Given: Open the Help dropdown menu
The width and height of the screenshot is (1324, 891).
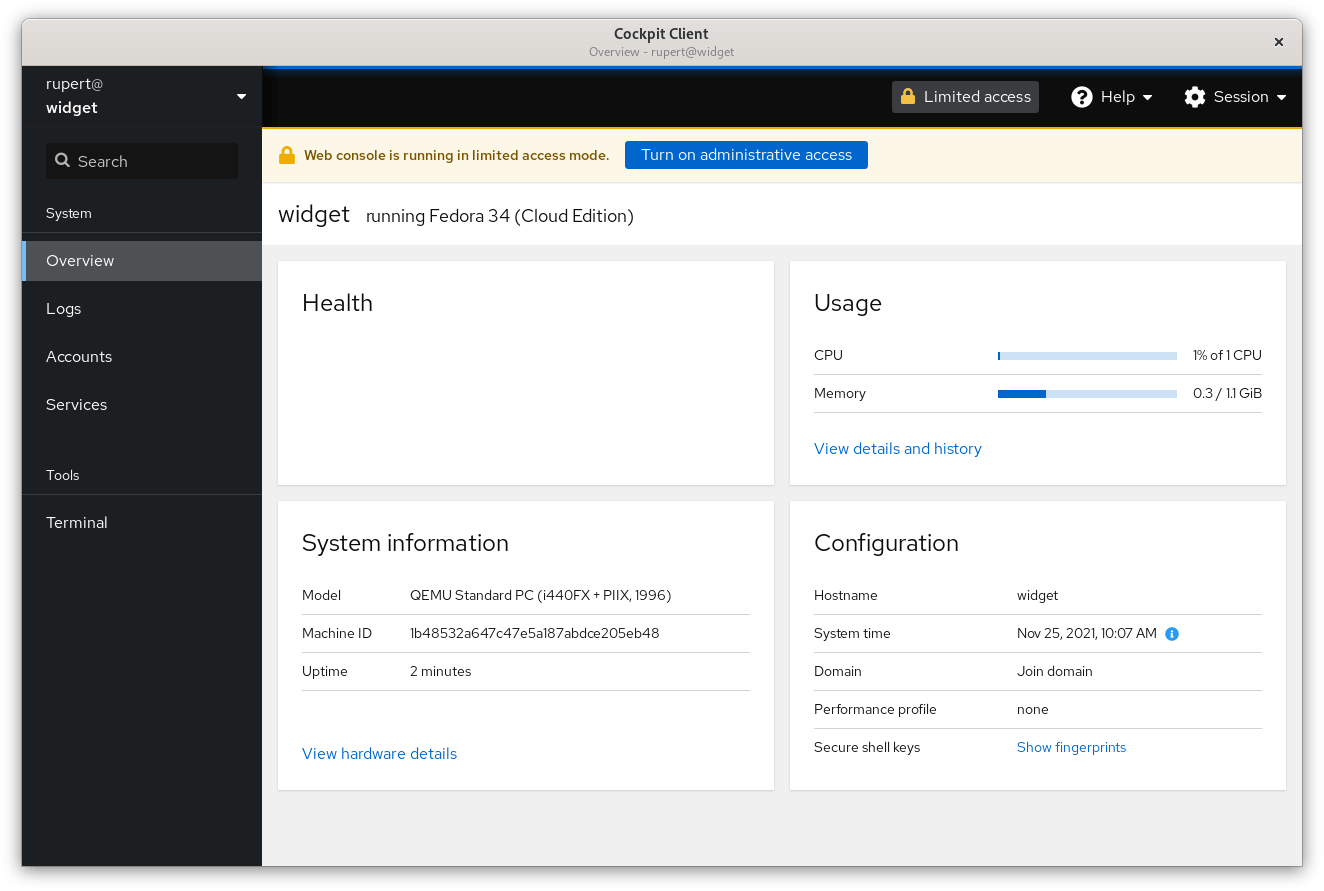Looking at the screenshot, I should tap(1111, 96).
